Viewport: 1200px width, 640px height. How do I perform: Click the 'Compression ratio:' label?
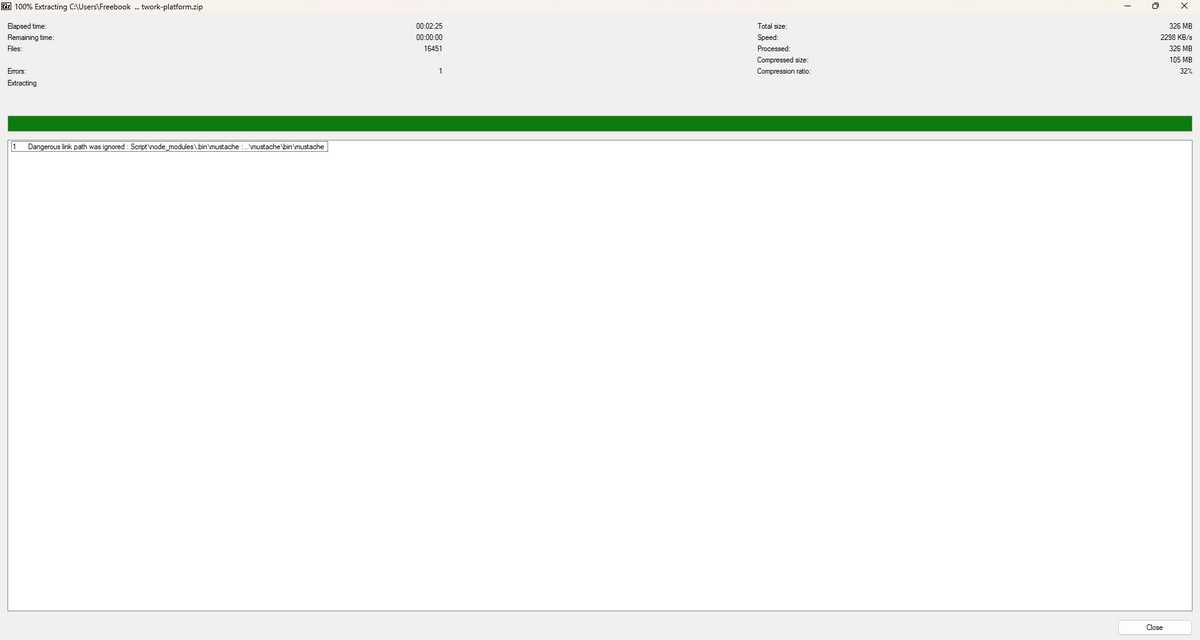(x=784, y=71)
